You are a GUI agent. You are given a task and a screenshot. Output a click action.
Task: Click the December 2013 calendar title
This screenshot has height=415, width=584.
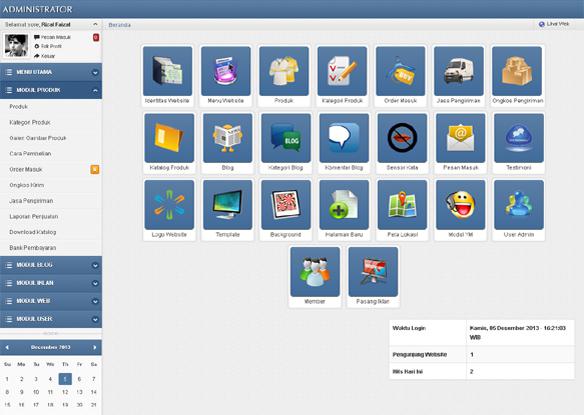point(51,347)
